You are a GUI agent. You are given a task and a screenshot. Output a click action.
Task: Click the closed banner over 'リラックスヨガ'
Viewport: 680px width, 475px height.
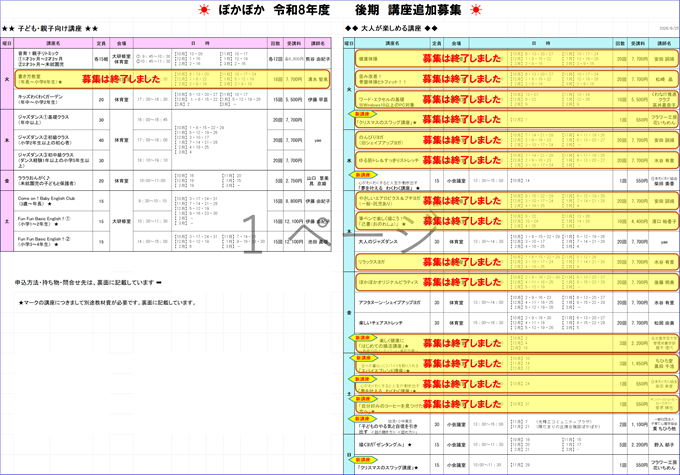coord(517,262)
